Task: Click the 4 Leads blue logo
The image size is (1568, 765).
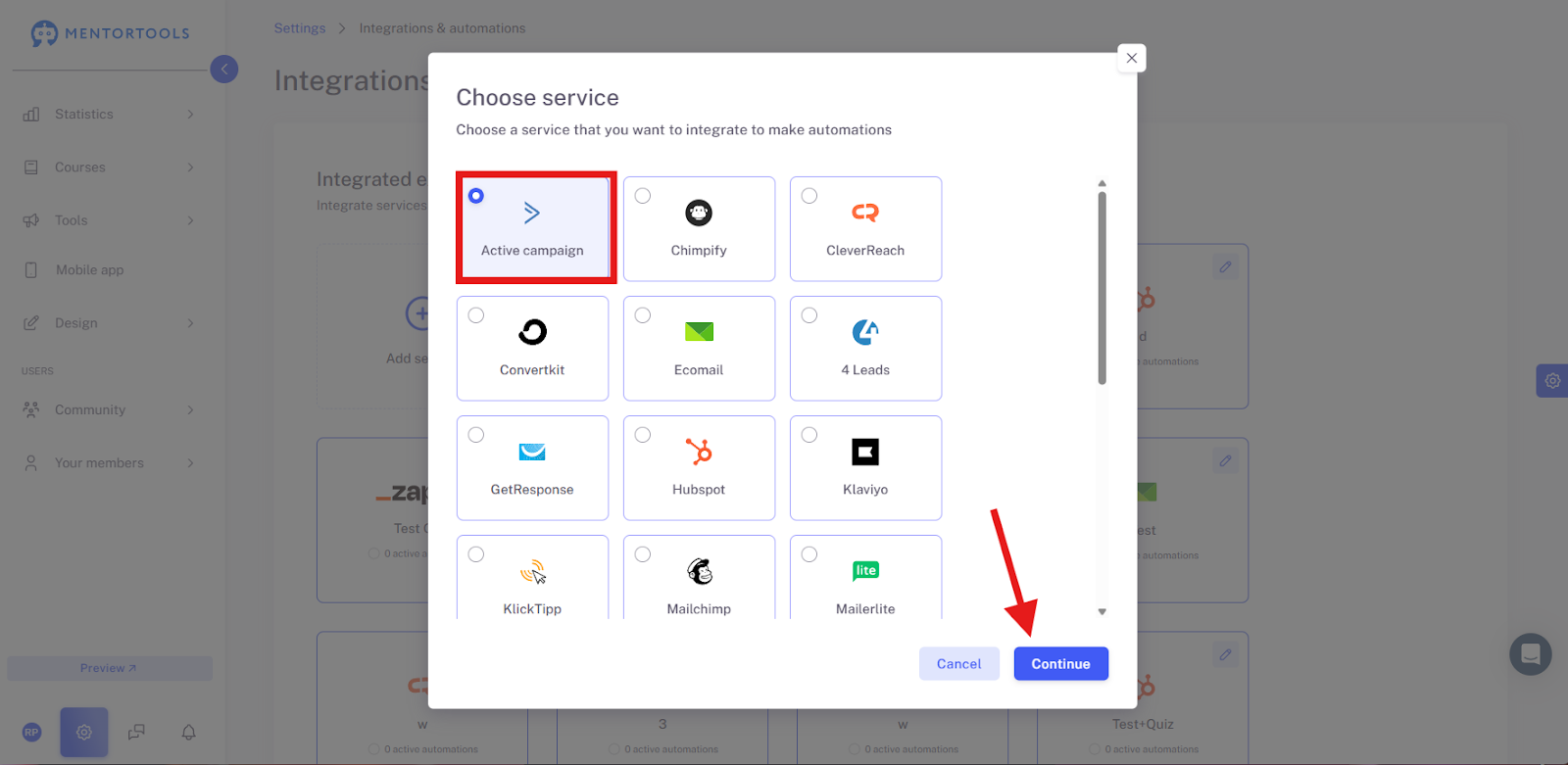Action: pos(865,332)
